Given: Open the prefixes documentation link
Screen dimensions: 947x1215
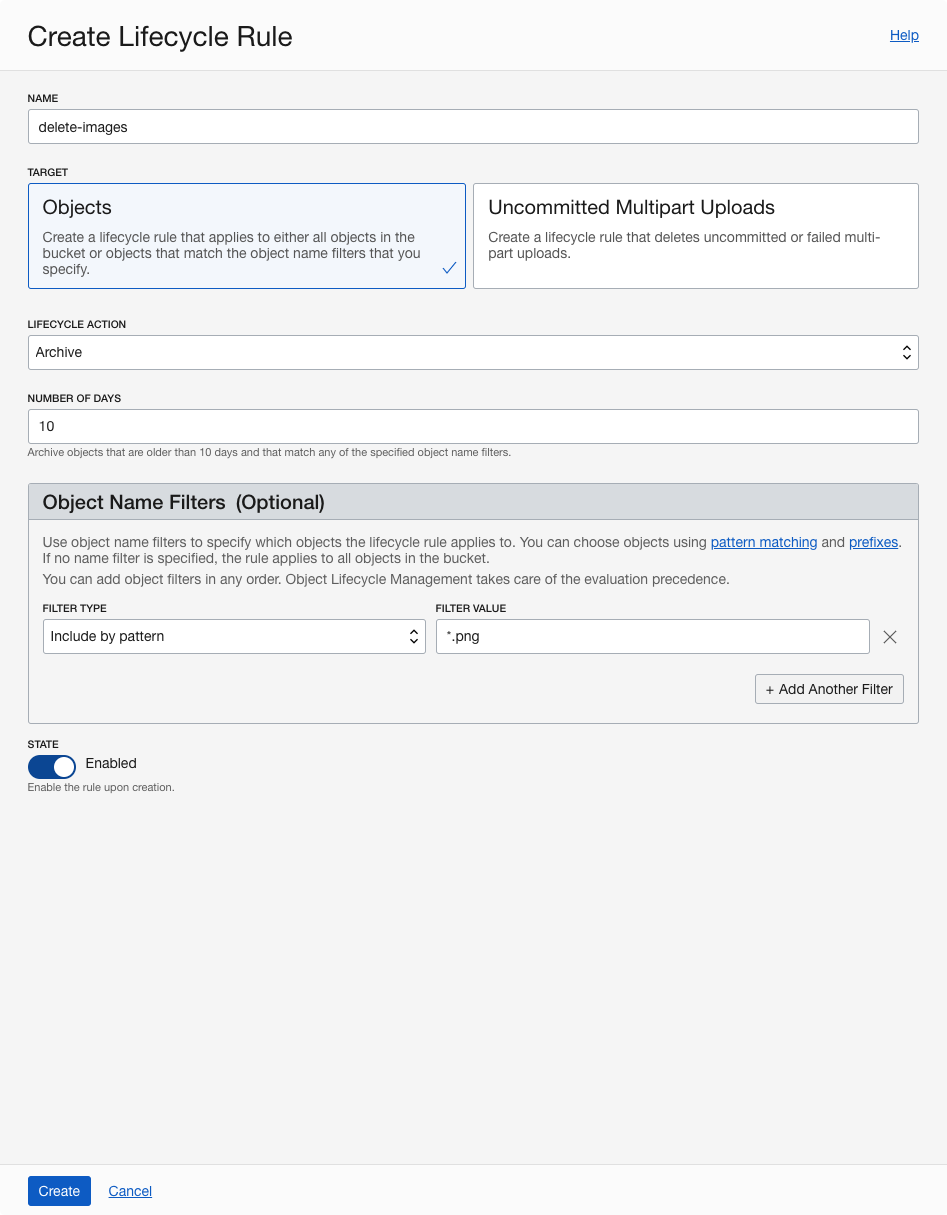Looking at the screenshot, I should [873, 542].
